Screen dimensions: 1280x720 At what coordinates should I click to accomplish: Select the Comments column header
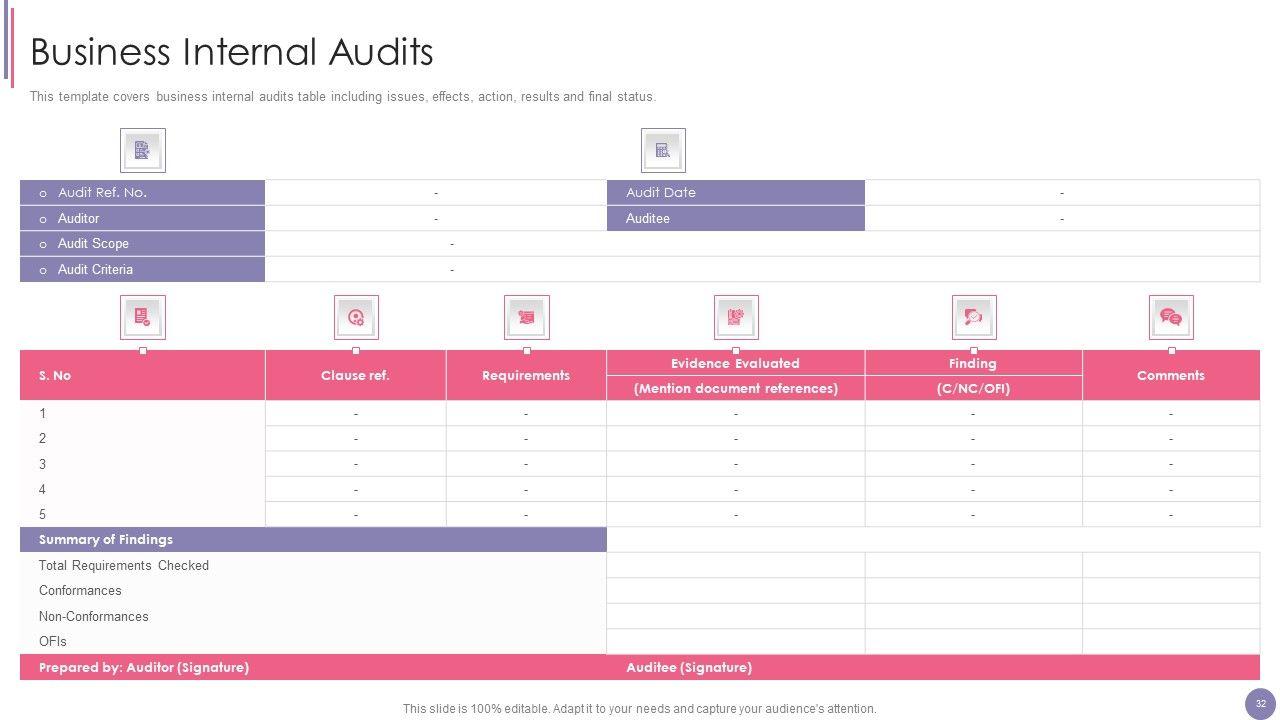coord(1170,376)
